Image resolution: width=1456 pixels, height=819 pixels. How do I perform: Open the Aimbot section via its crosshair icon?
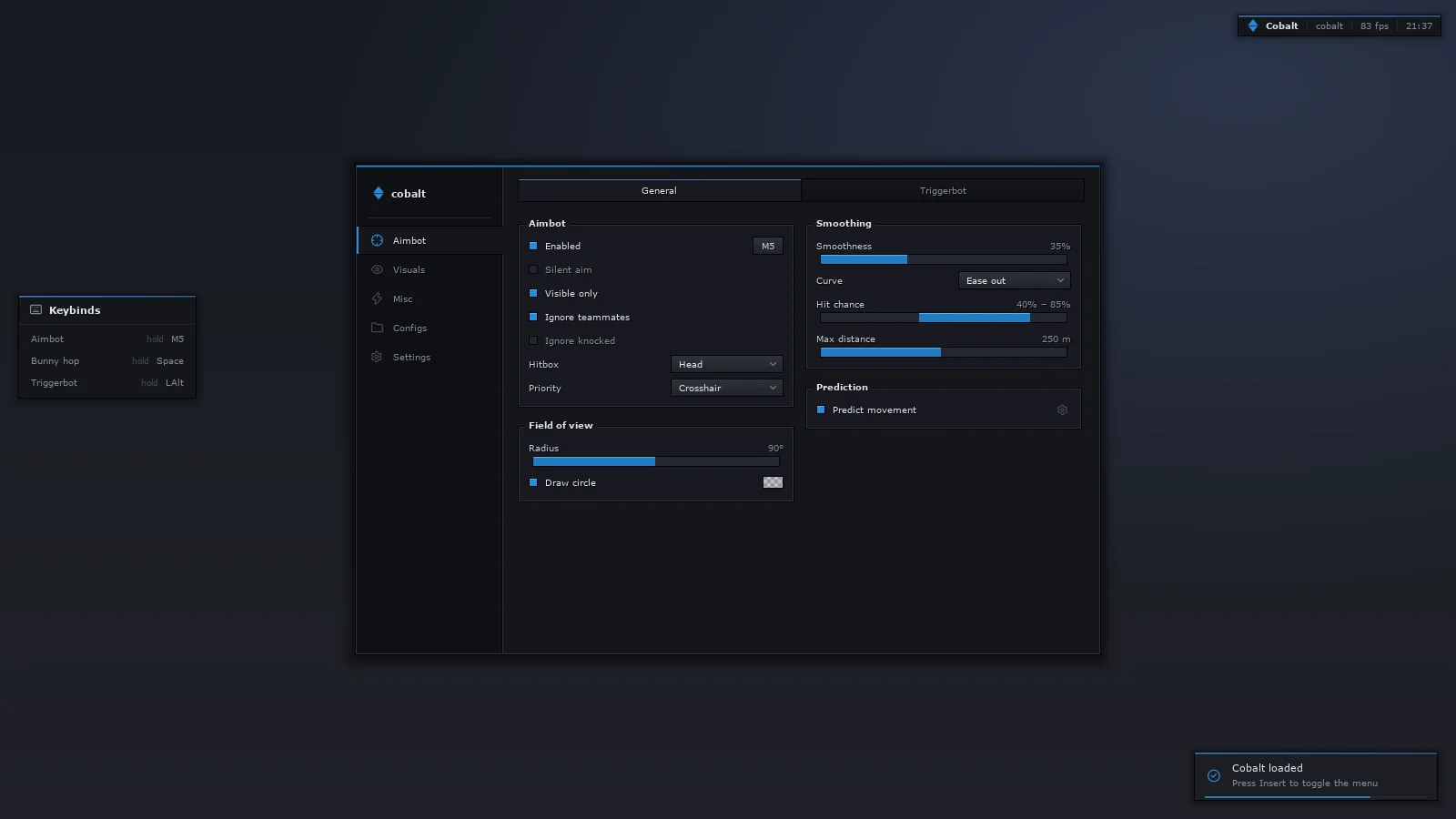(x=377, y=240)
